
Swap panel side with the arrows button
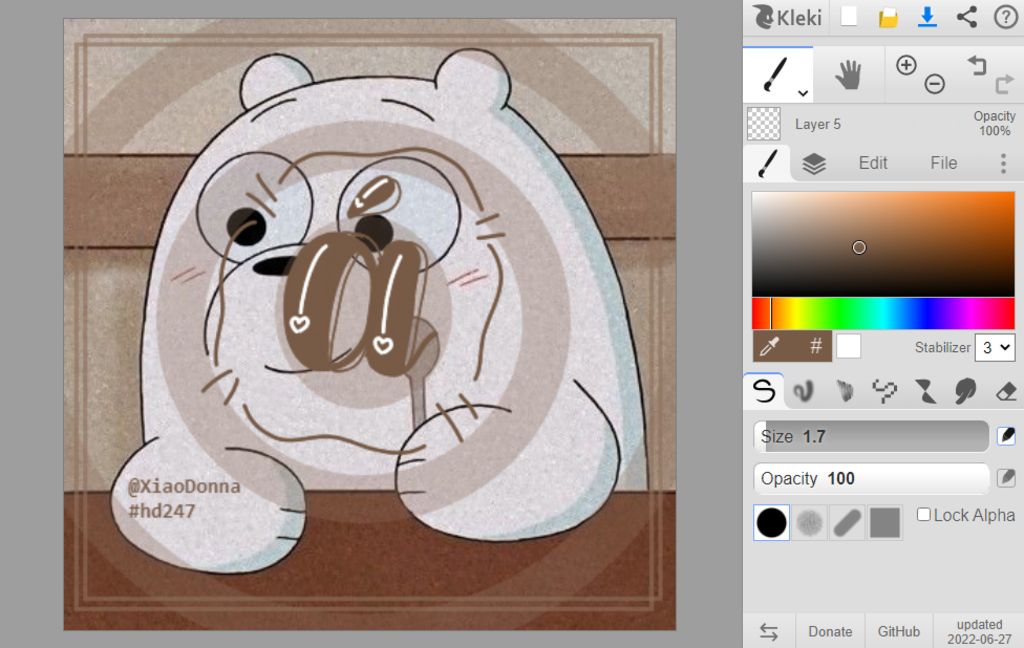[x=769, y=631]
